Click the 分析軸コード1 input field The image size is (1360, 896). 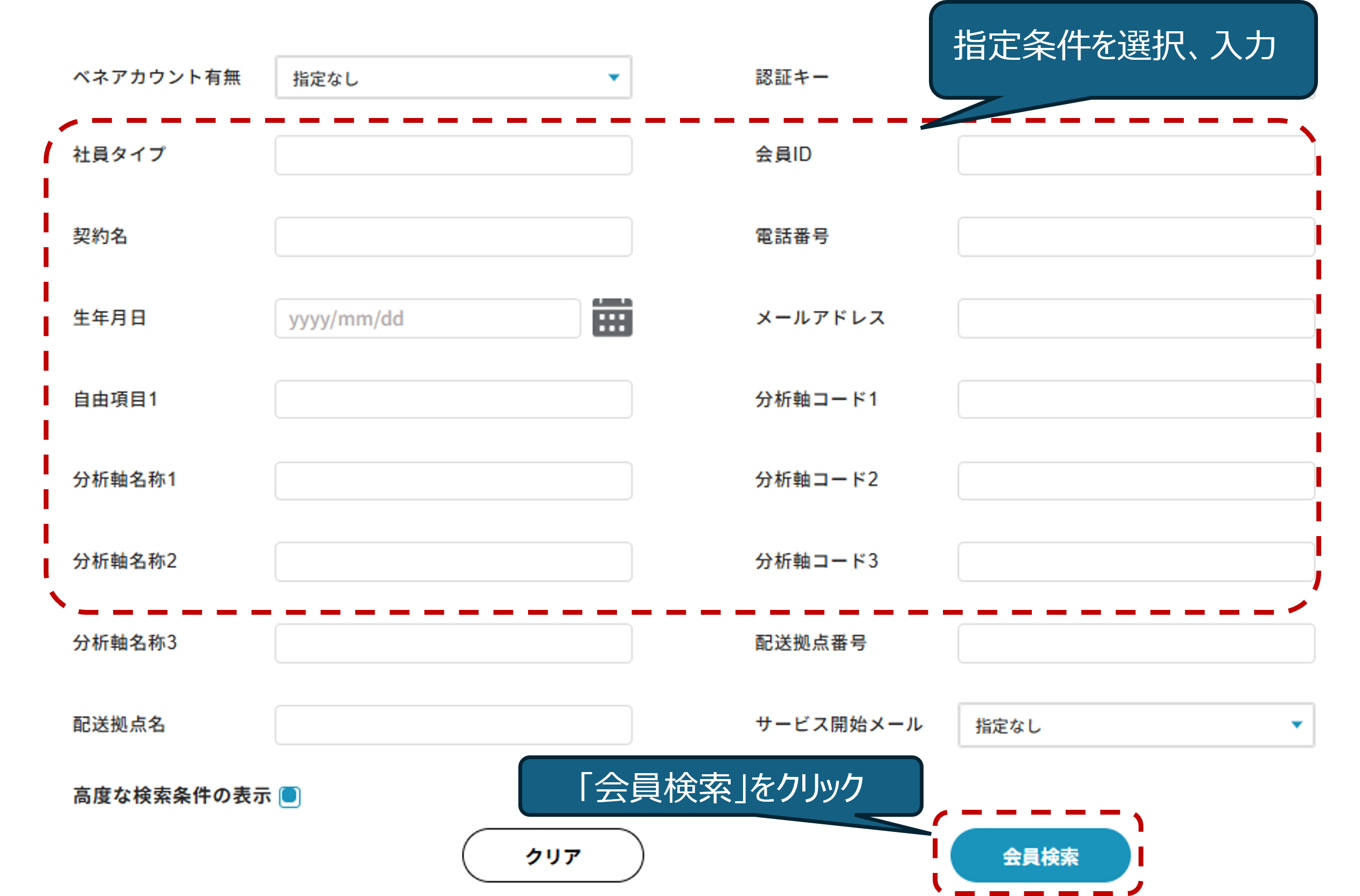click(1135, 399)
